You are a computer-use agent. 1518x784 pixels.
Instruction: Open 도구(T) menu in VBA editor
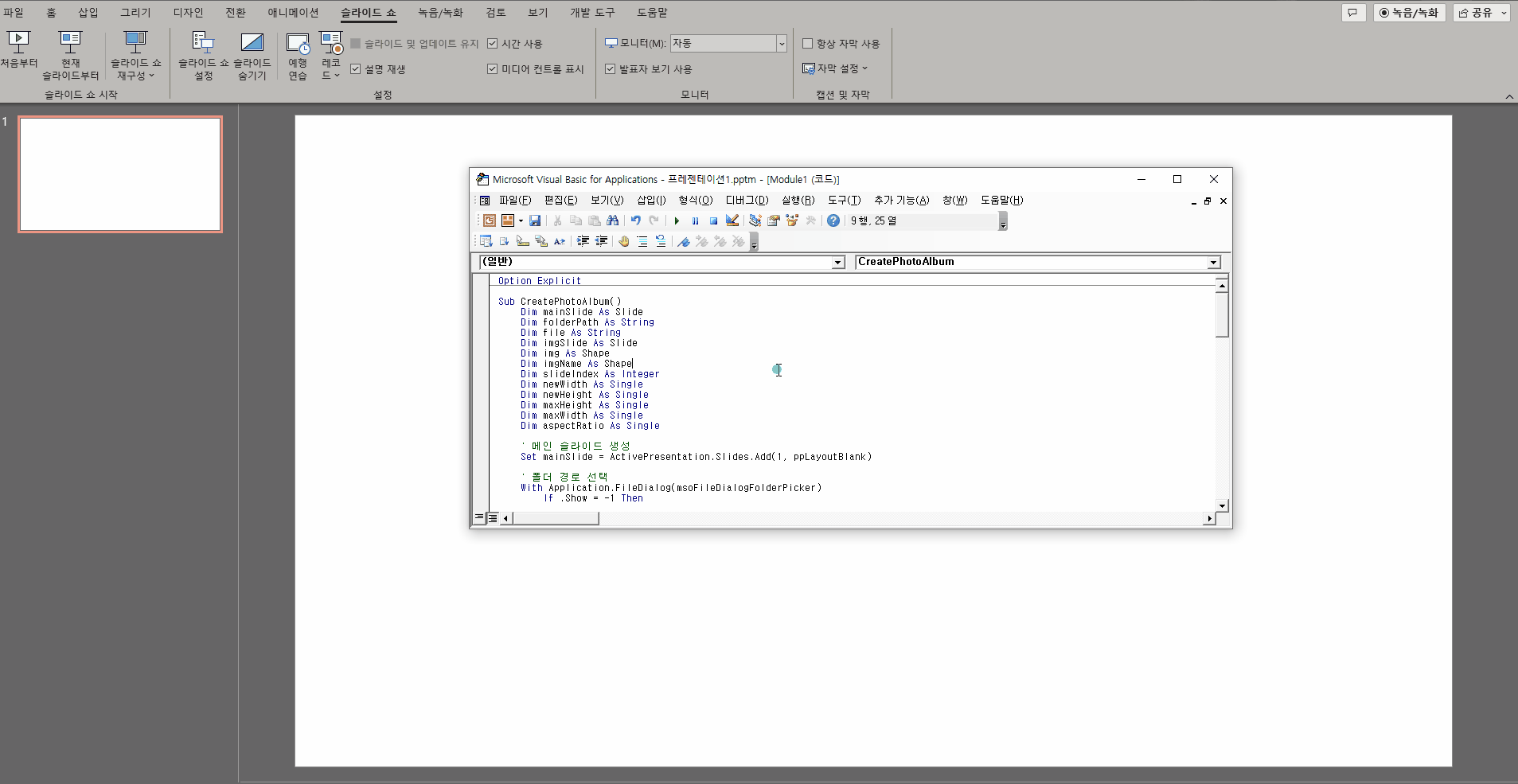(x=844, y=201)
